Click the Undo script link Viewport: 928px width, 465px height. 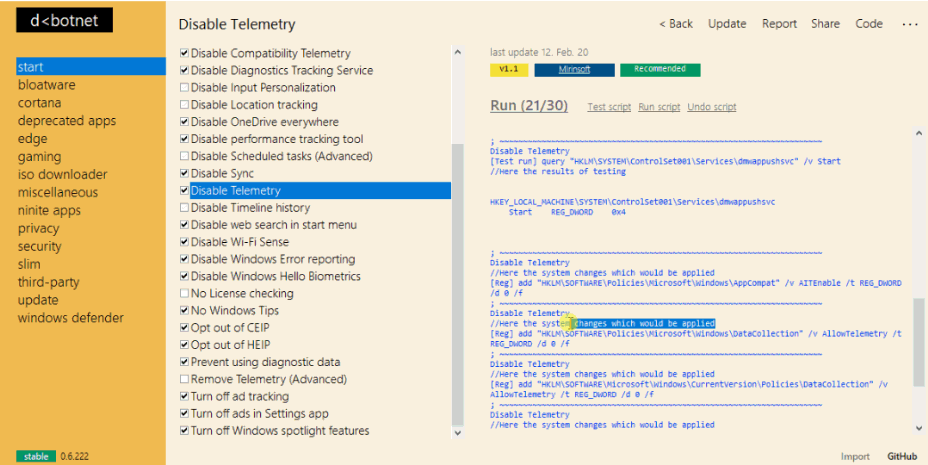(712, 107)
